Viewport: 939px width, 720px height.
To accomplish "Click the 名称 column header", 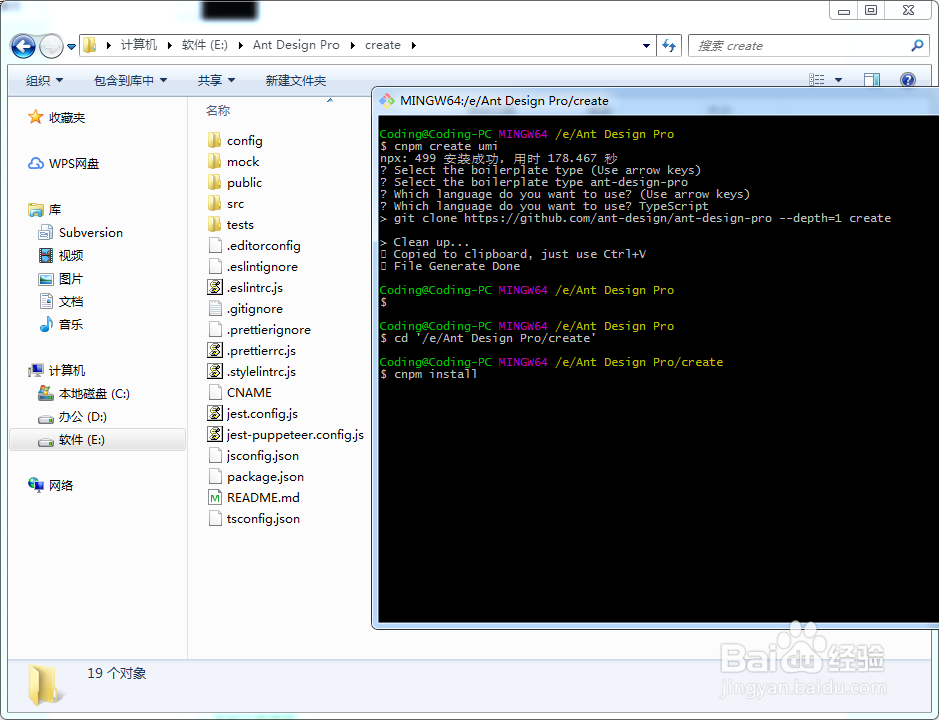I will pyautogui.click(x=218, y=110).
